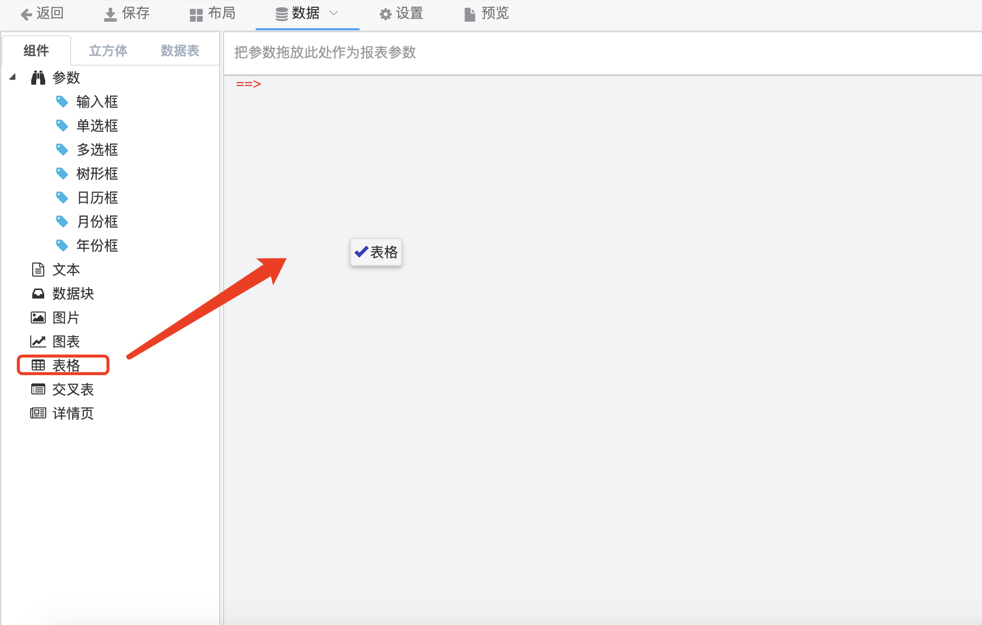Click the blue tag icon beside 输入框
This screenshot has height=625, width=982.
62,102
